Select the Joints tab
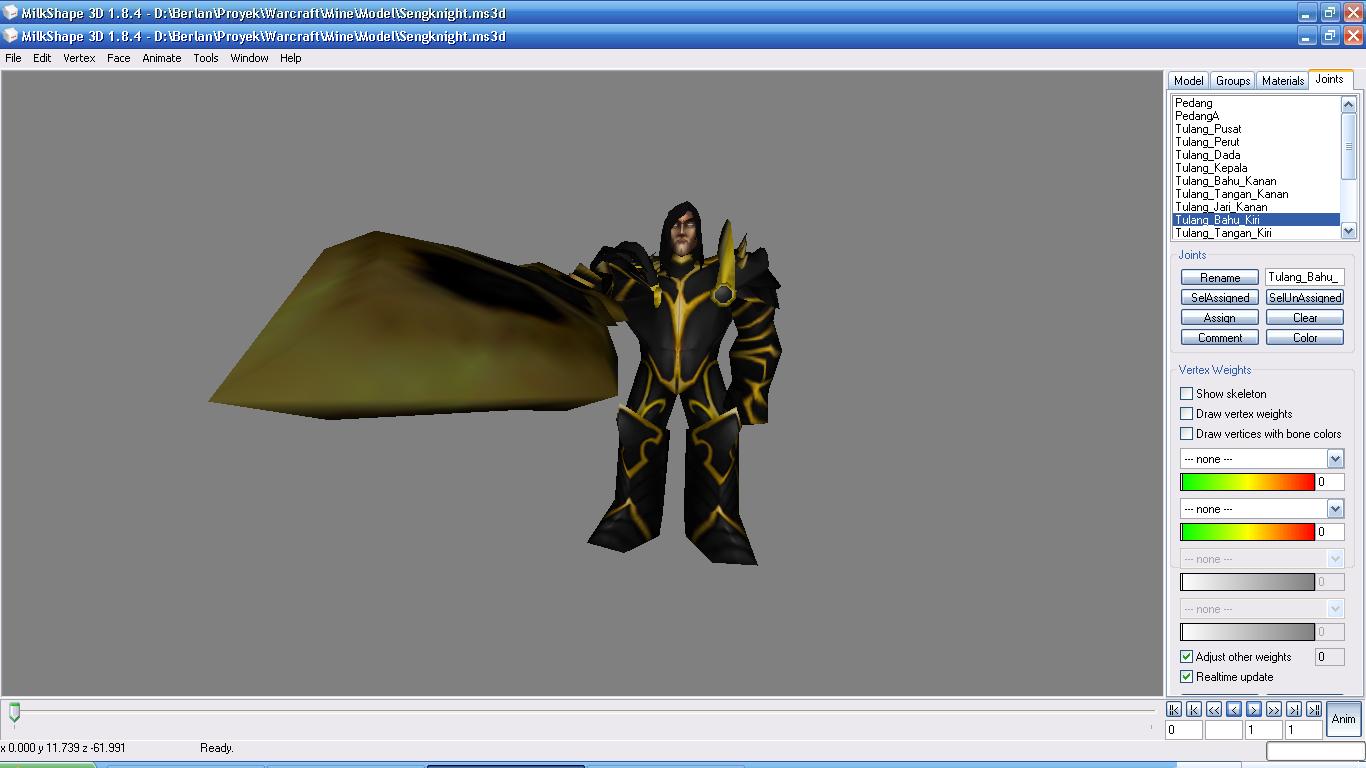The image size is (1366, 768). coord(1329,79)
